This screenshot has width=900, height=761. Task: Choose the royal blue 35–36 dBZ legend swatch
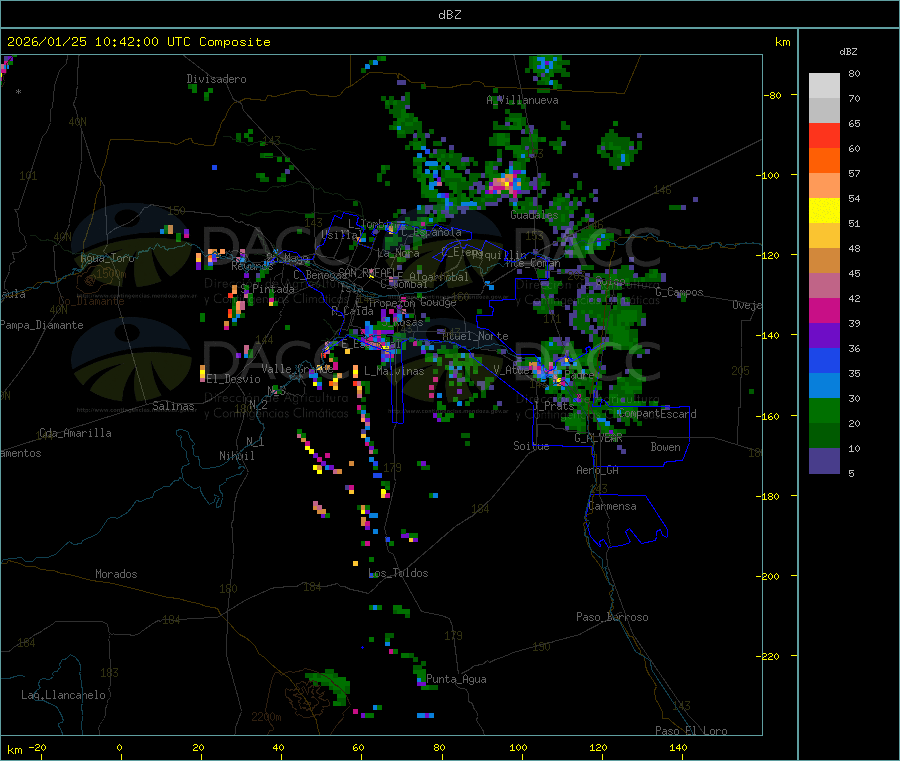point(824,360)
